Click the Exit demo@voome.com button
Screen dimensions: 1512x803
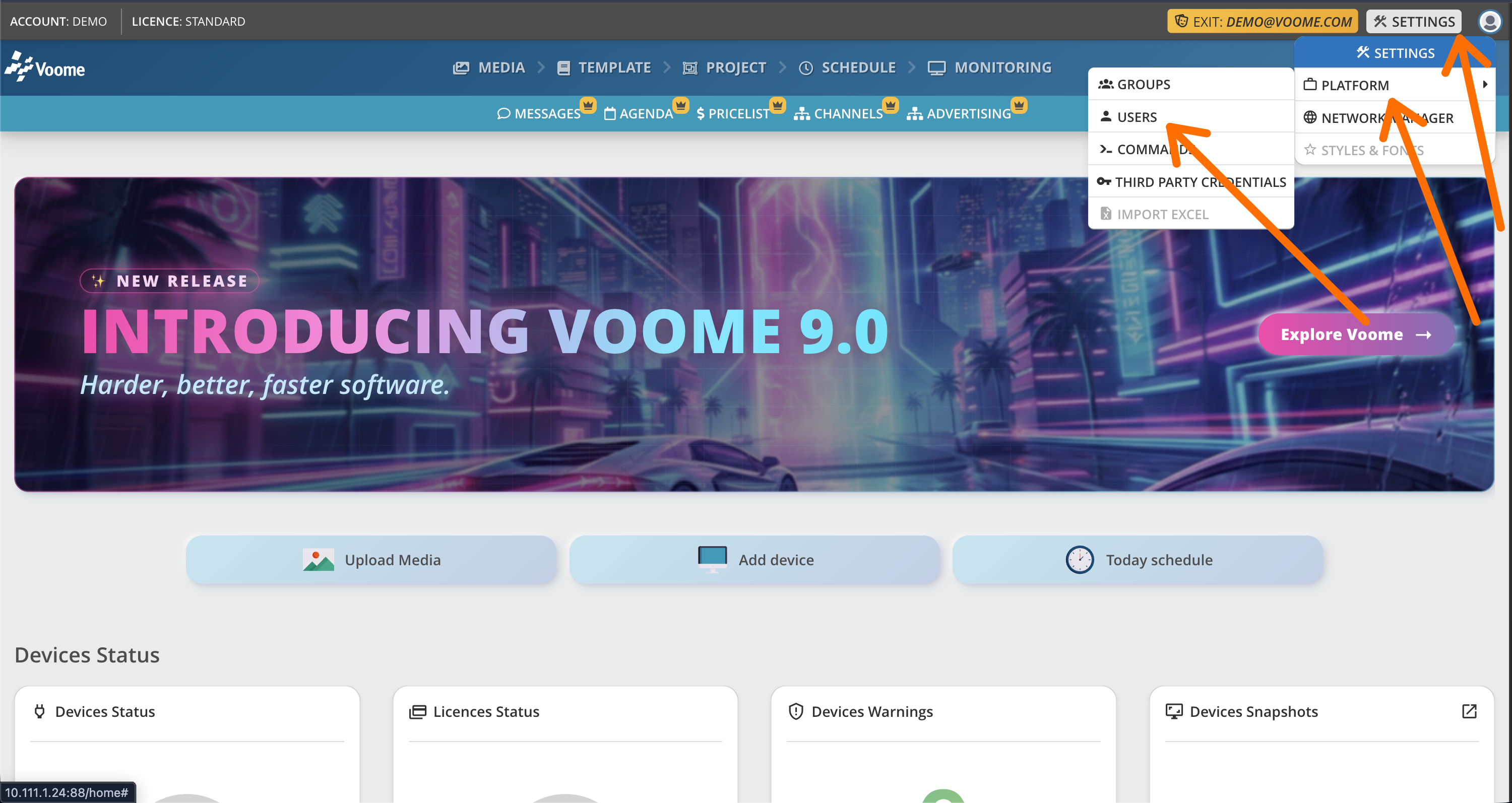click(x=1262, y=22)
